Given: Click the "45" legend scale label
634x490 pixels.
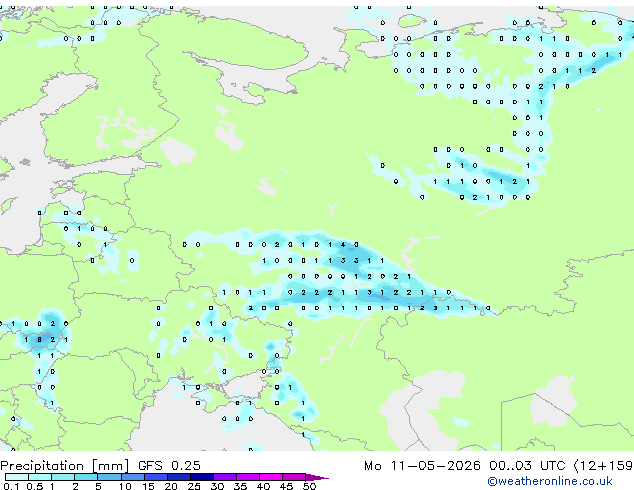Looking at the screenshot, I should pyautogui.click(x=286, y=486).
